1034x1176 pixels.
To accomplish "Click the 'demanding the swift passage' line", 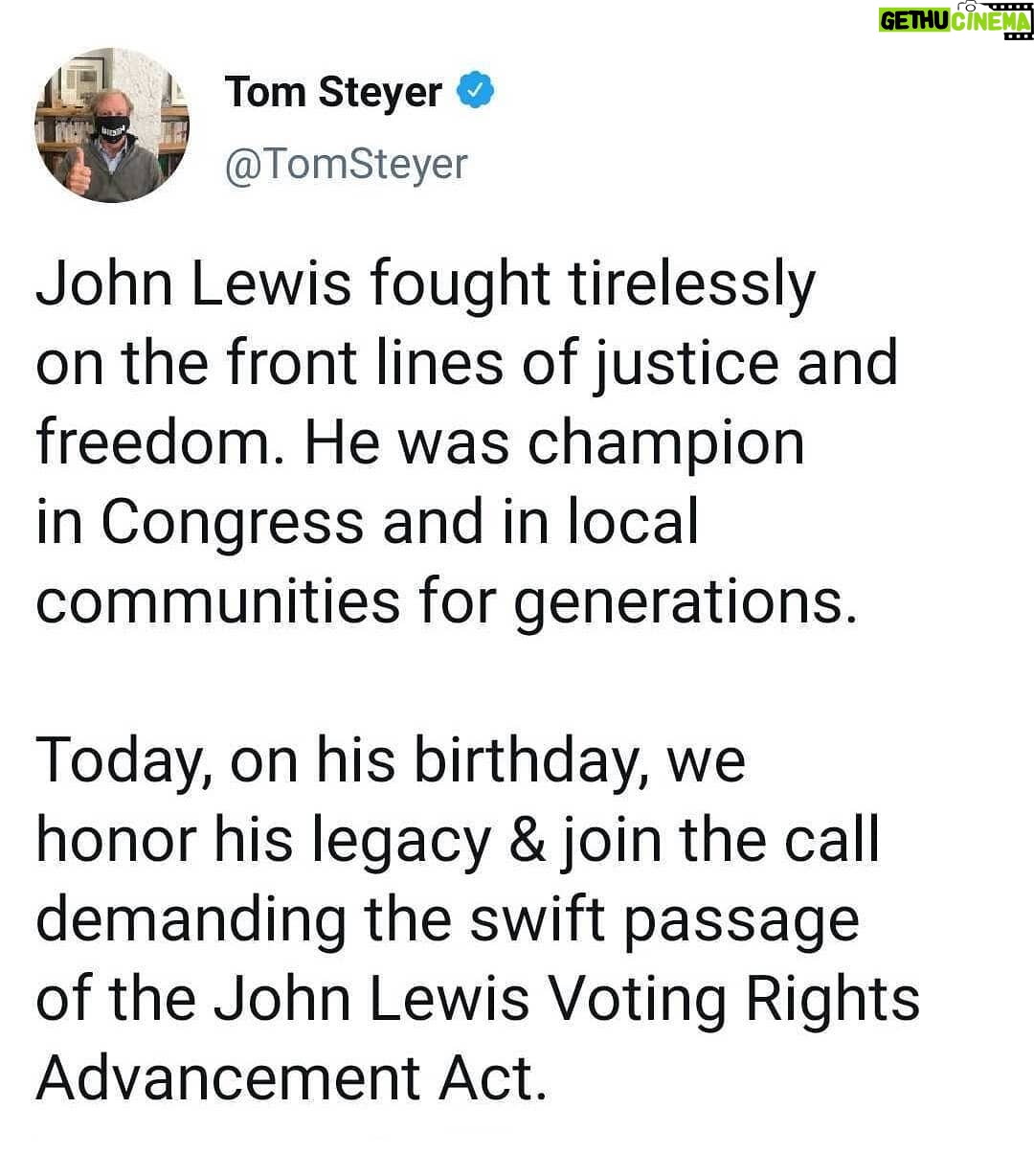I will point(447,920).
